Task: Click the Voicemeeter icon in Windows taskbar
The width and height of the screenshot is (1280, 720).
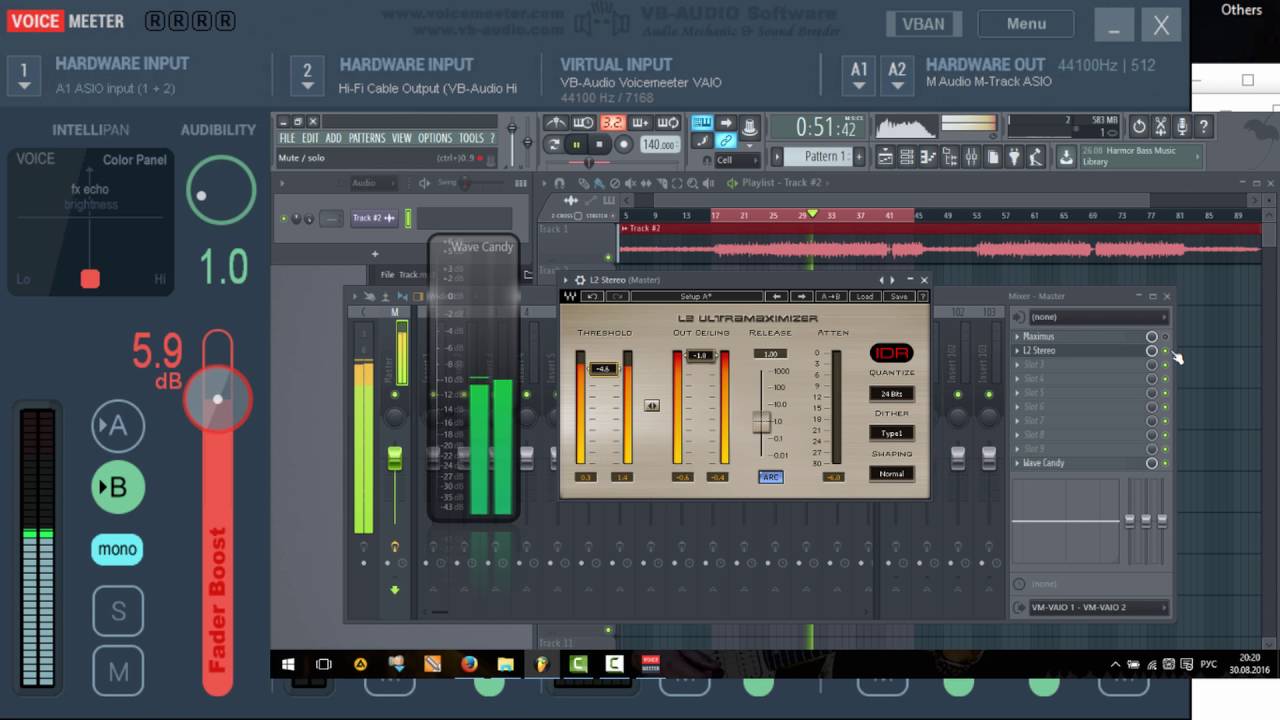Action: click(650, 663)
